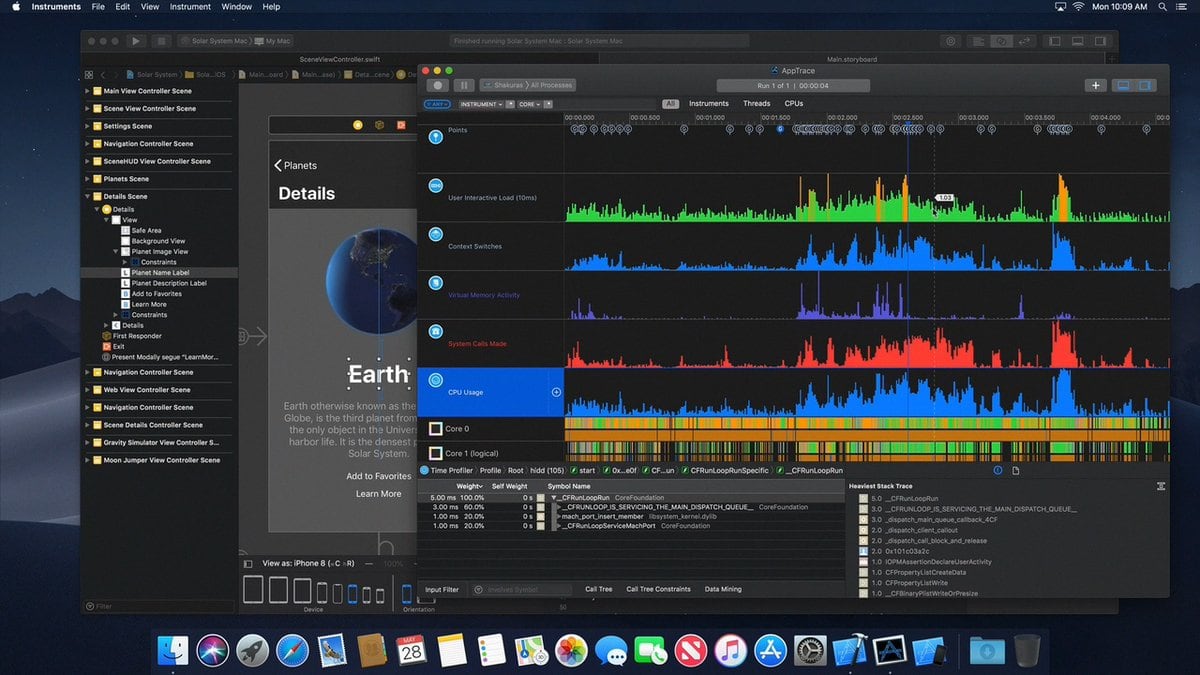Open the flame icon in Heaviest Stack Trace
The height and width of the screenshot is (675, 1200).
1160,486
